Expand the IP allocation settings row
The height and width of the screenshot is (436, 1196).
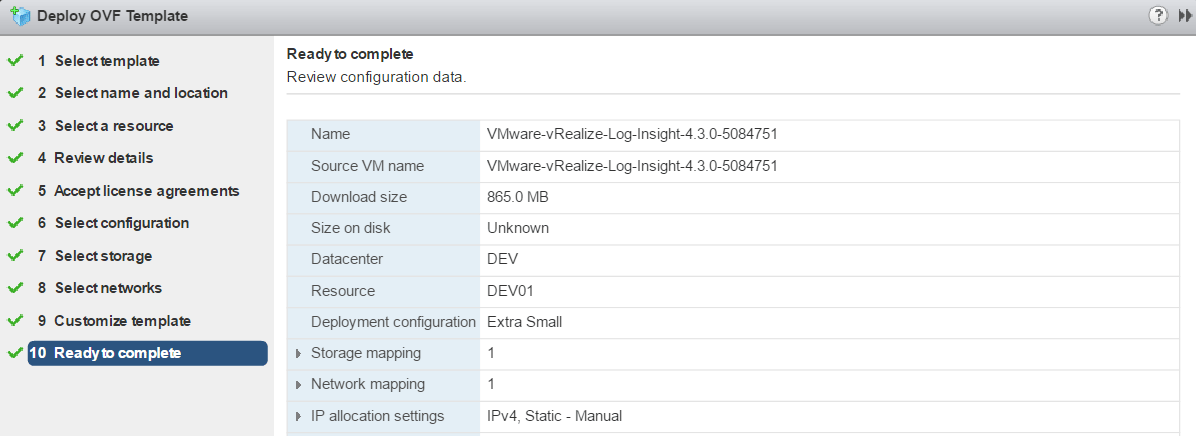(299, 416)
